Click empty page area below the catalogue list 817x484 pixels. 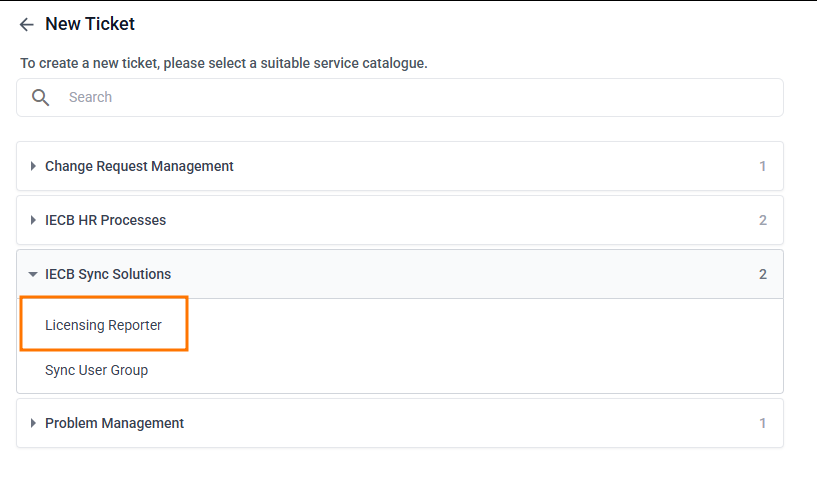coord(400,466)
